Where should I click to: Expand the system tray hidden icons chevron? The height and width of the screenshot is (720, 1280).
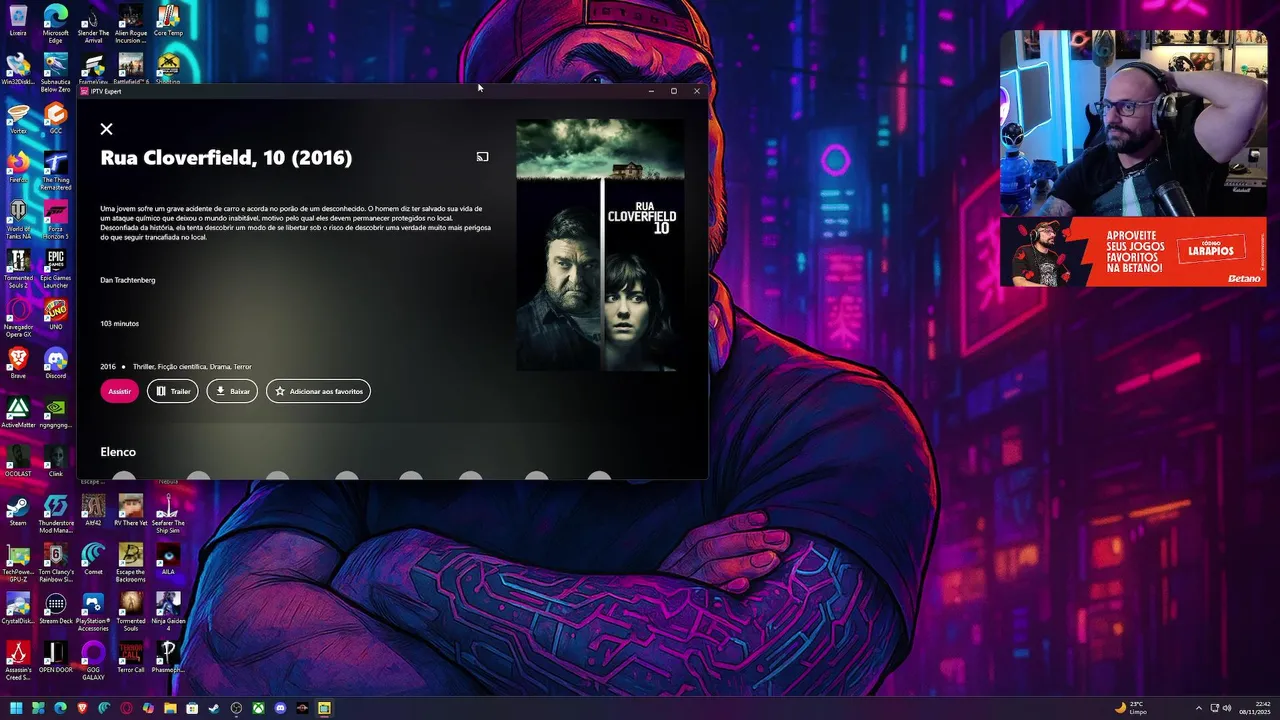(1199, 708)
